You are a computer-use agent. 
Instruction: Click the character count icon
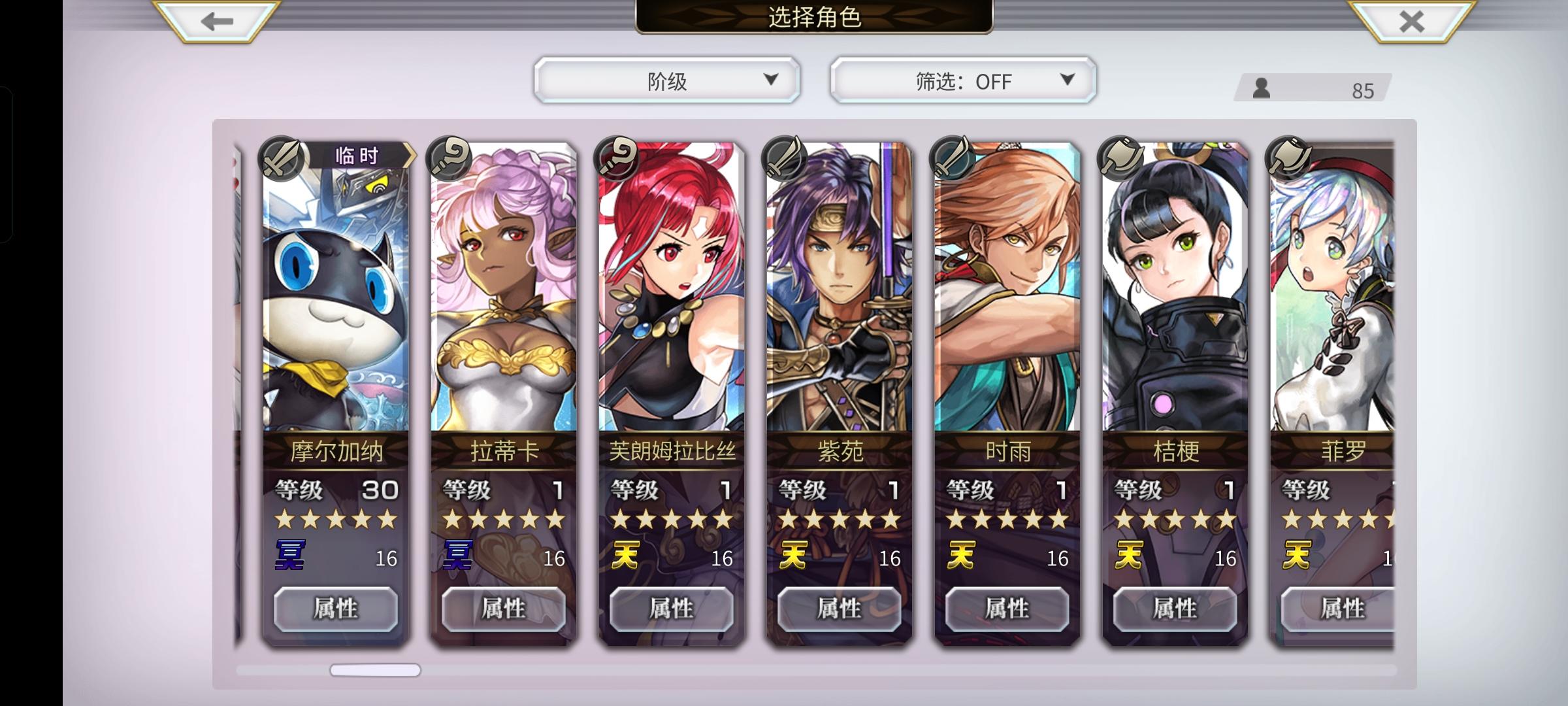pyautogui.click(x=1262, y=88)
